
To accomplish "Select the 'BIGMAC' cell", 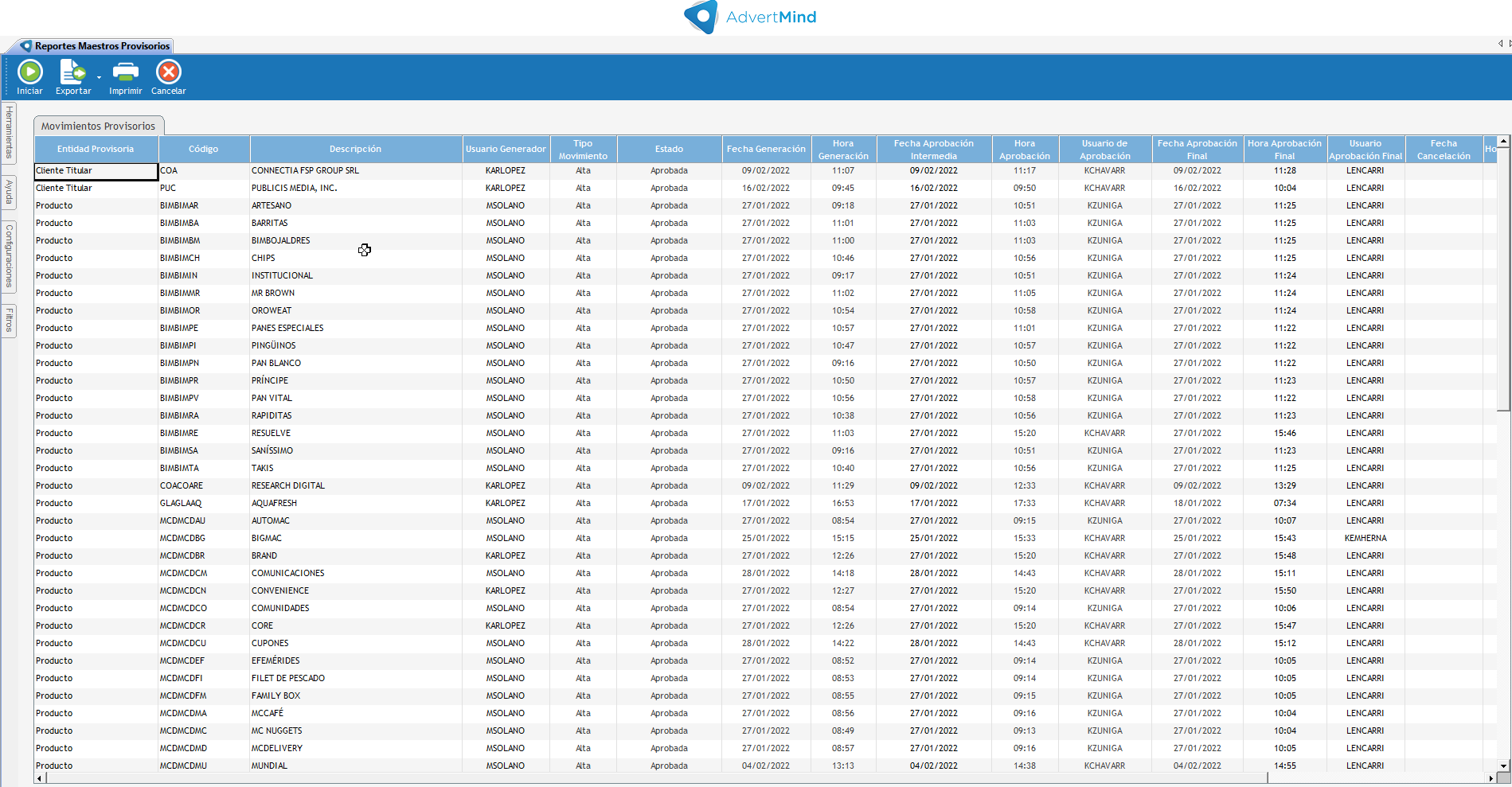I will (x=356, y=538).
